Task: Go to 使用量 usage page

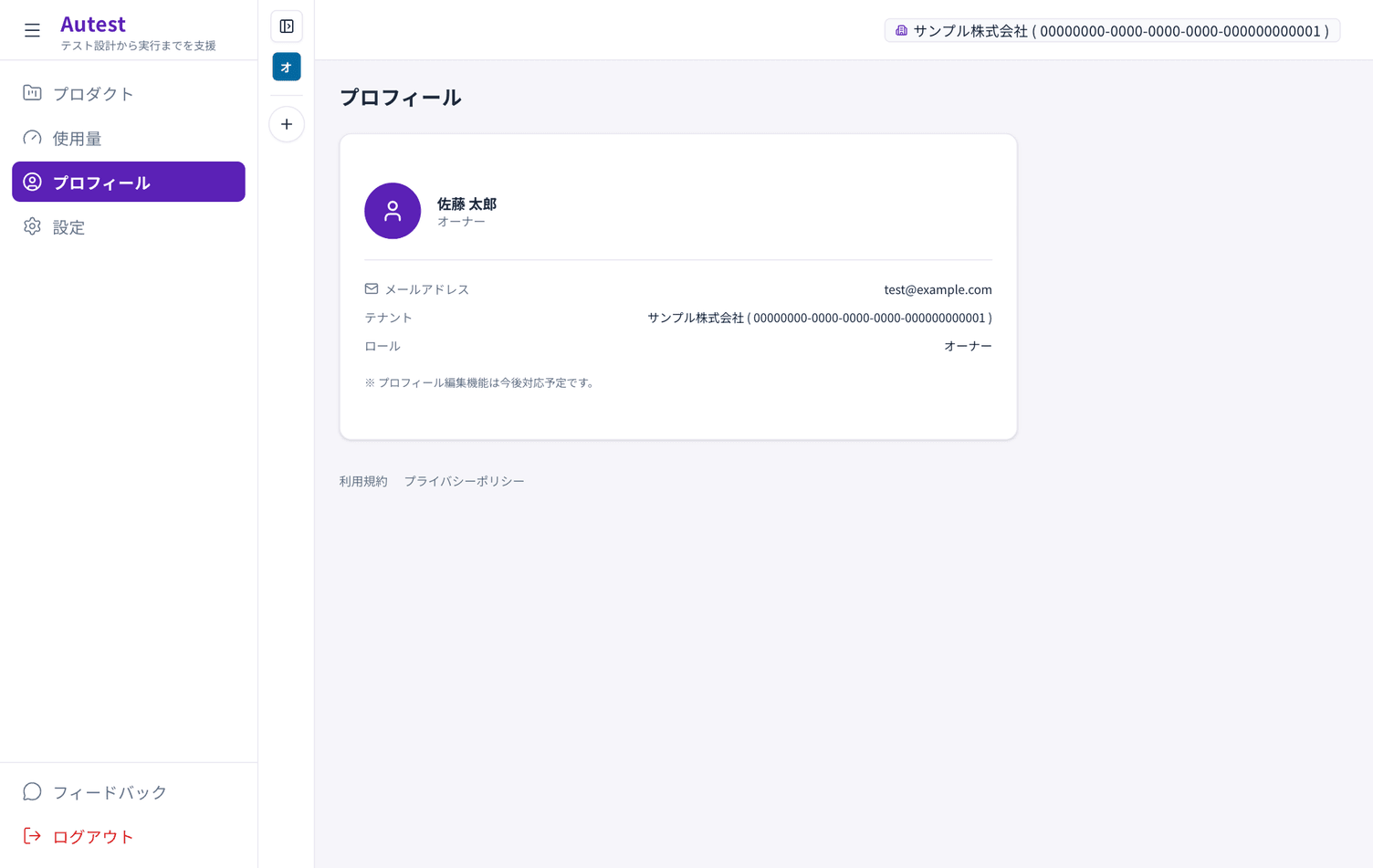Action: pyautogui.click(x=129, y=138)
